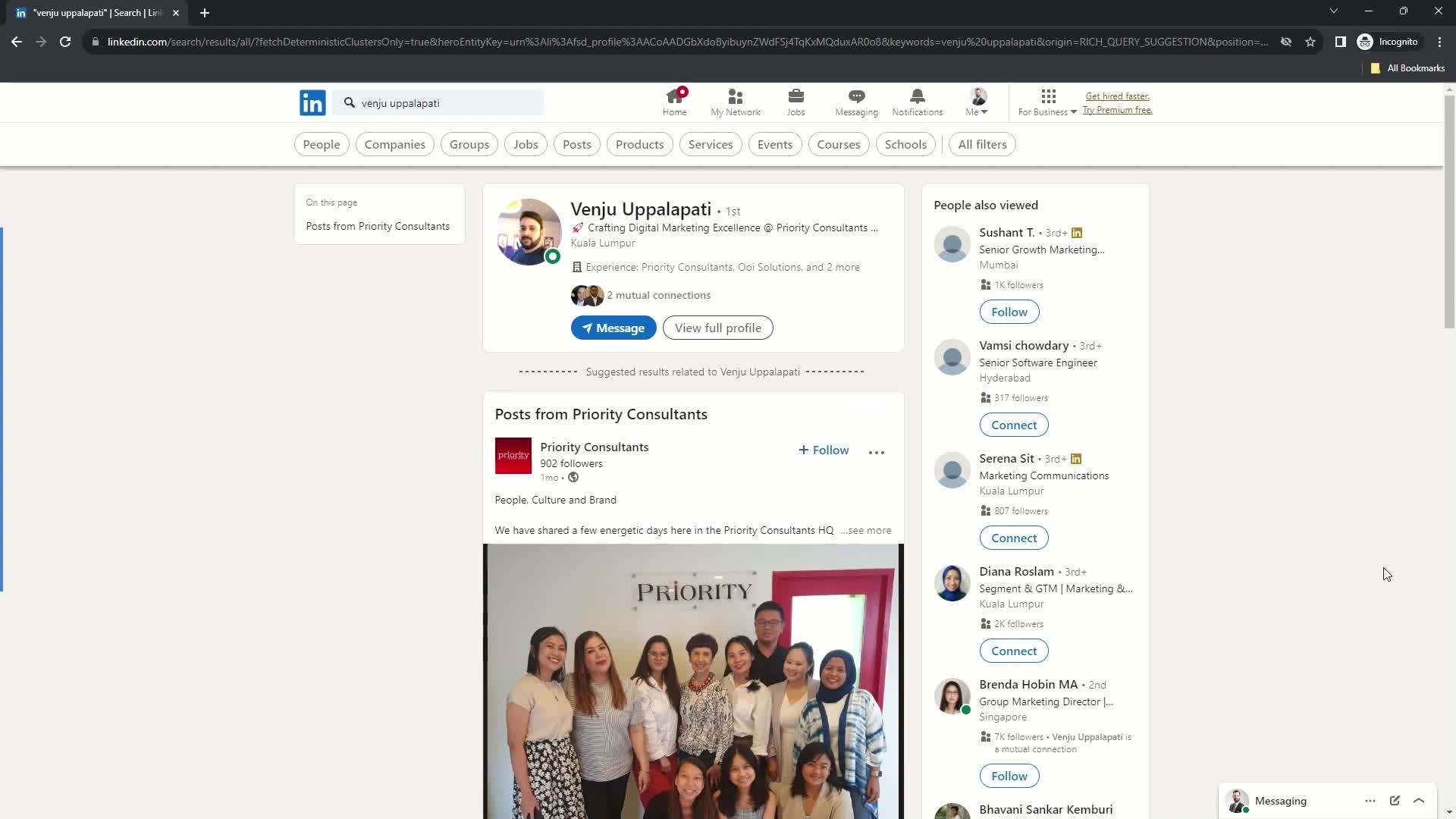The height and width of the screenshot is (819, 1456).
Task: Filter results by Courses
Action: pyautogui.click(x=839, y=144)
